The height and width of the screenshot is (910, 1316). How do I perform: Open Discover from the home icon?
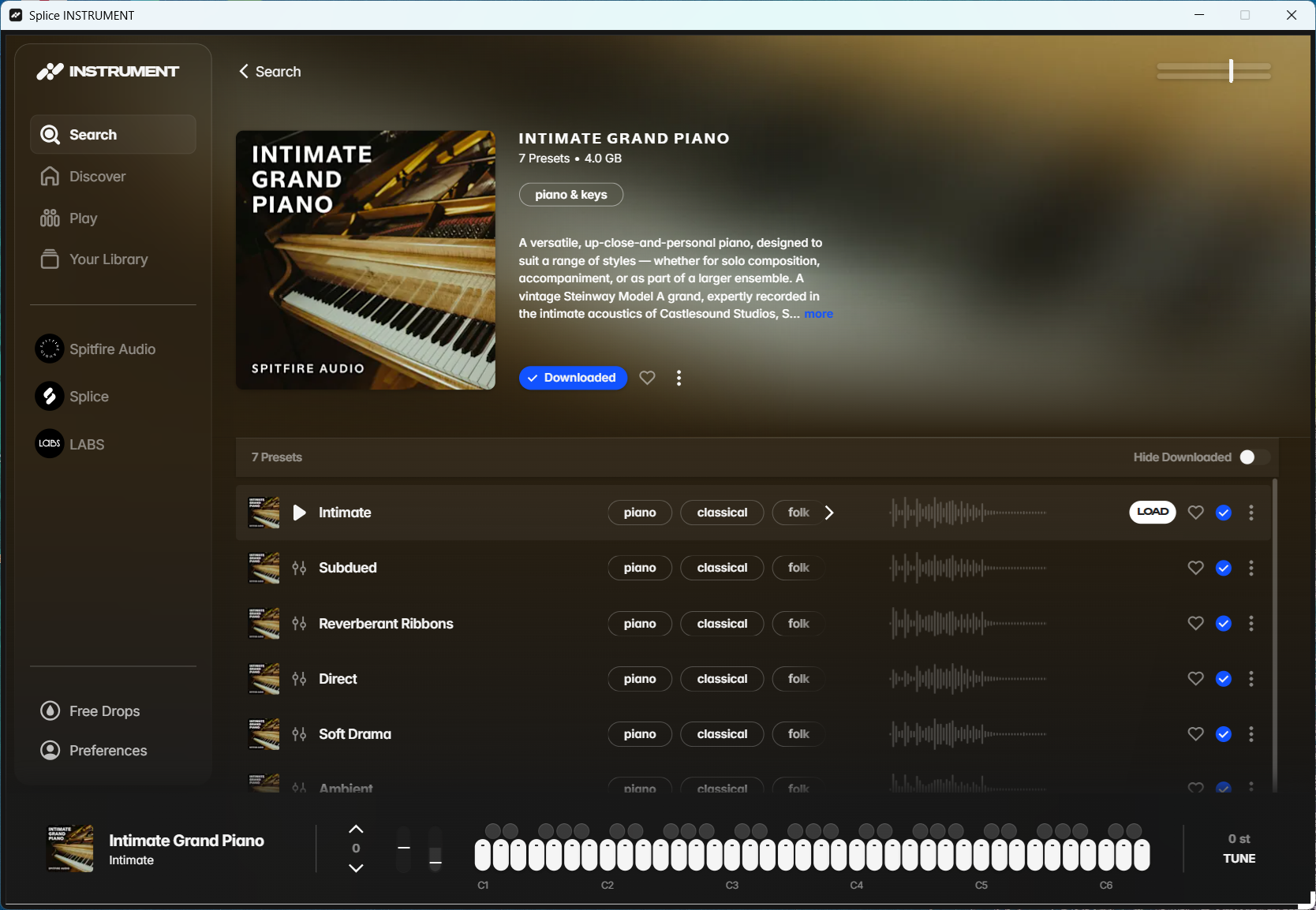click(x=50, y=177)
